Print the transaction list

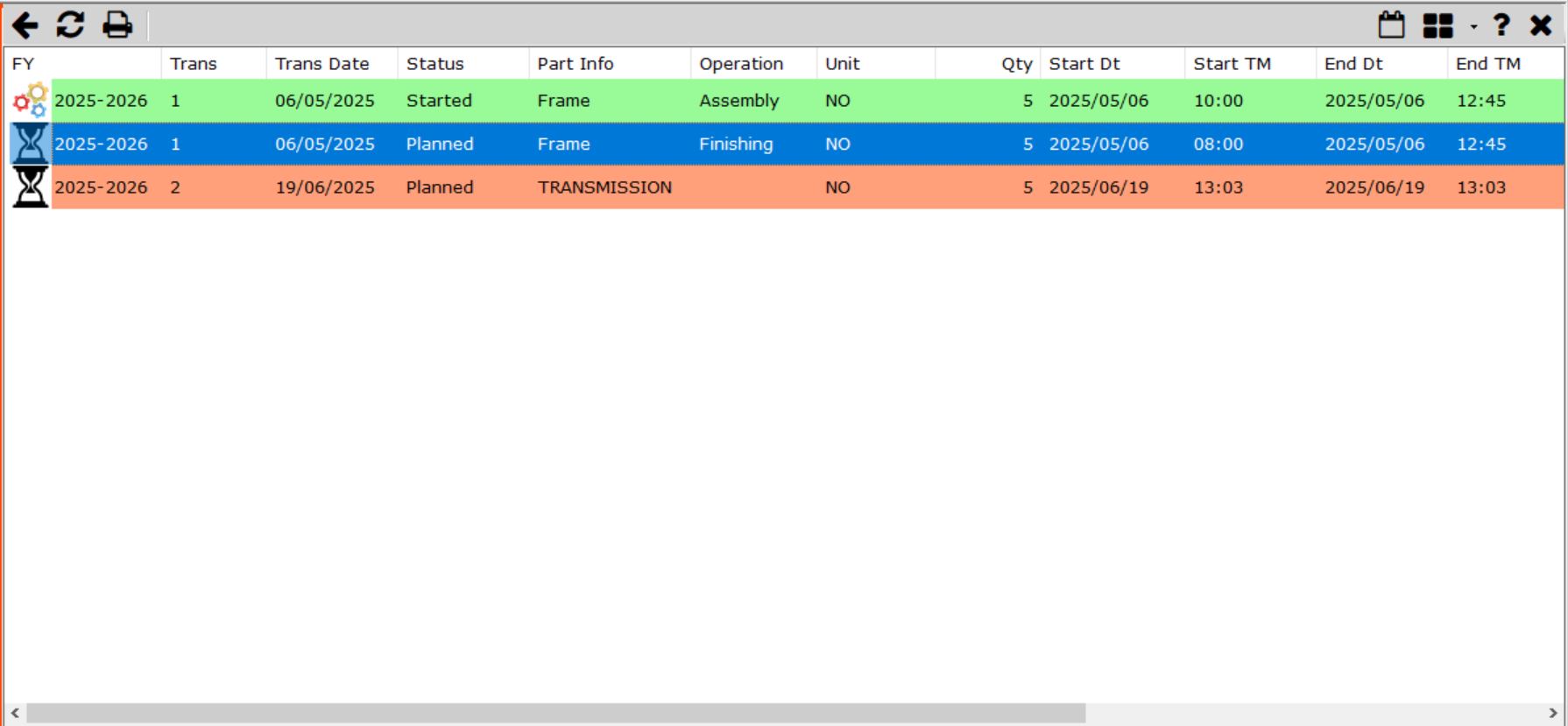[x=117, y=25]
